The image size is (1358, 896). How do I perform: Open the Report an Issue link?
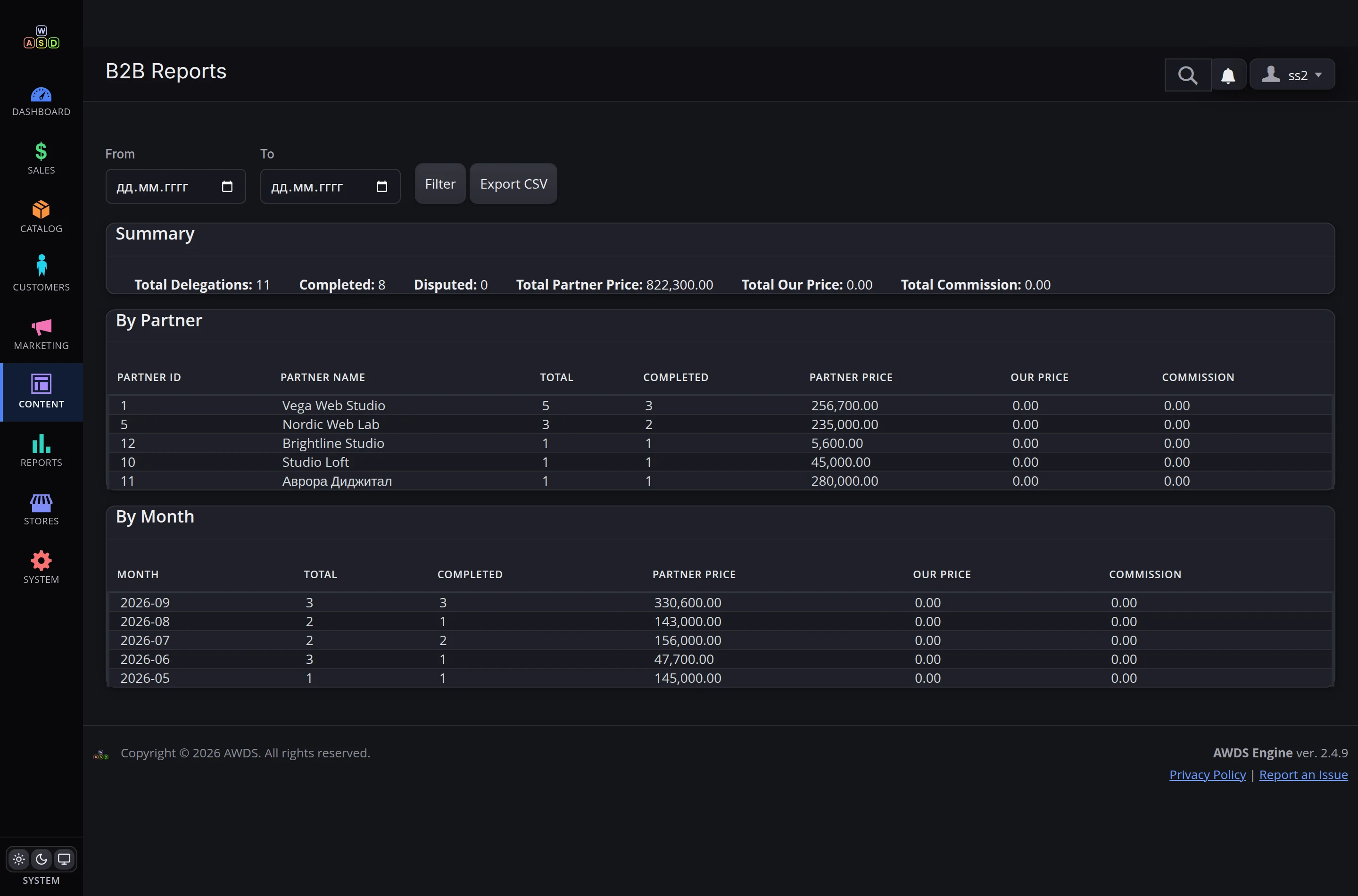point(1303,774)
